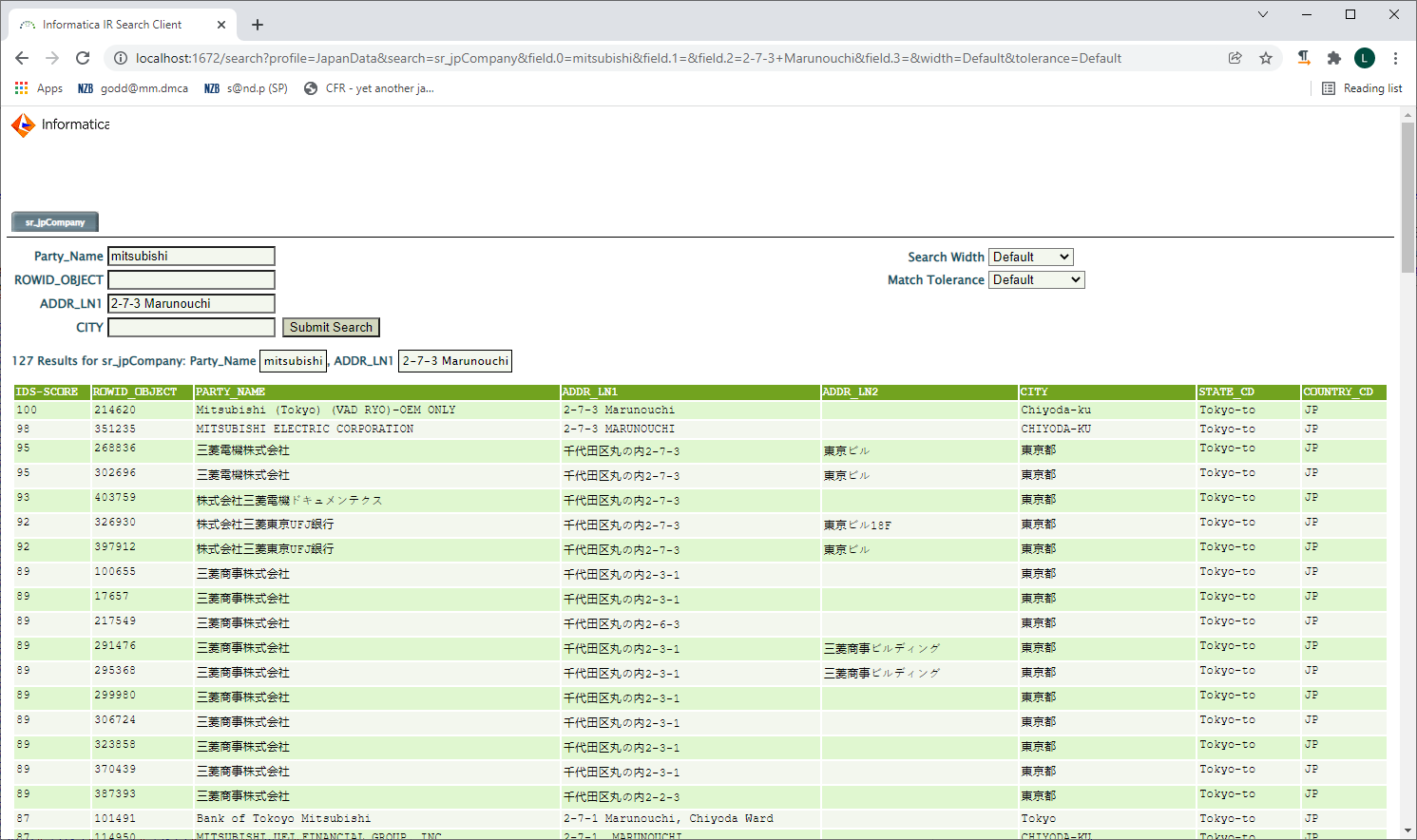This screenshot has height=840, width=1417.
Task: Open the Reading list
Action: (x=1362, y=88)
